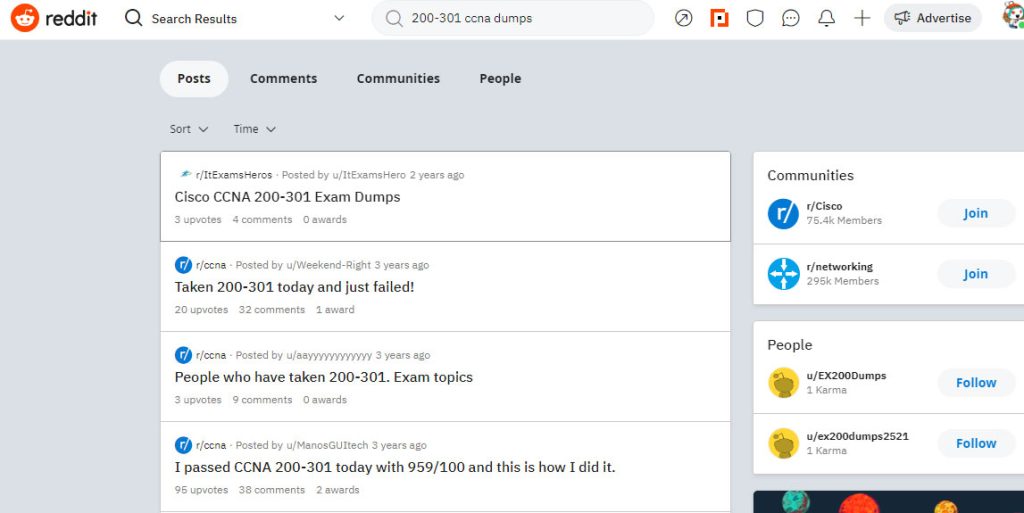
Task: Click '9 comments' on Exam topics post
Action: tap(263, 400)
